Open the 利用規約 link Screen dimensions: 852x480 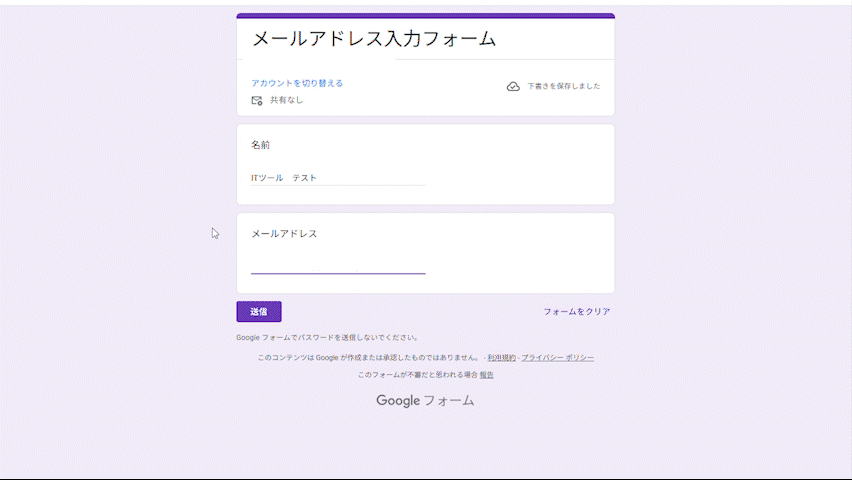pyautogui.click(x=501, y=357)
